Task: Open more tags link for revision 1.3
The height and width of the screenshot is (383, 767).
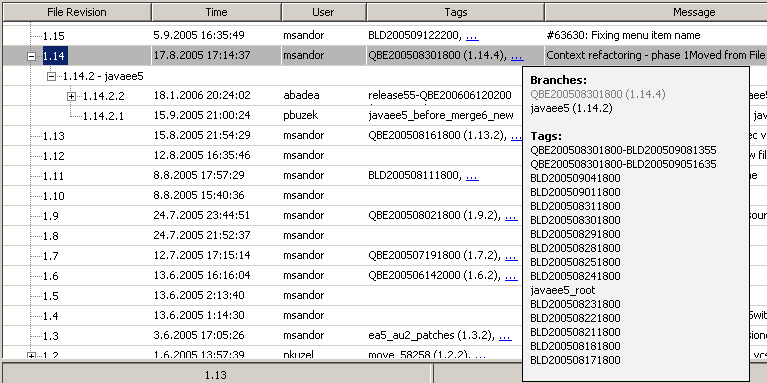Action: click(x=505, y=336)
